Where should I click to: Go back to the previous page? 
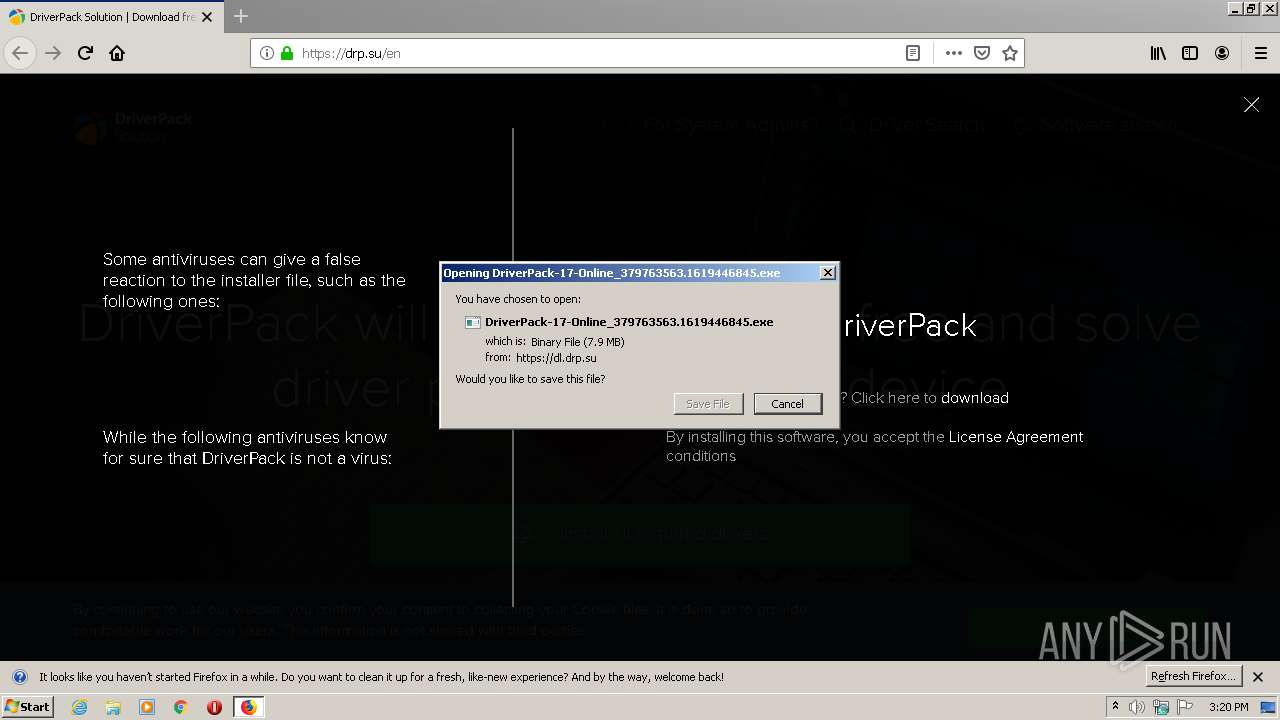[x=20, y=53]
